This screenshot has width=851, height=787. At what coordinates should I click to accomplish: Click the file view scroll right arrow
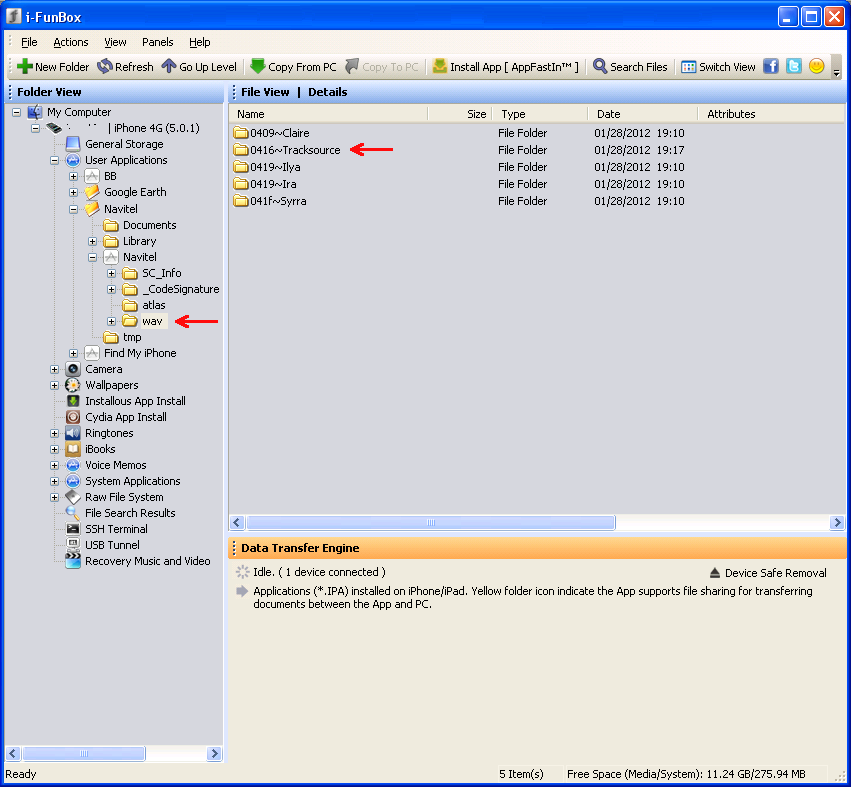point(837,523)
